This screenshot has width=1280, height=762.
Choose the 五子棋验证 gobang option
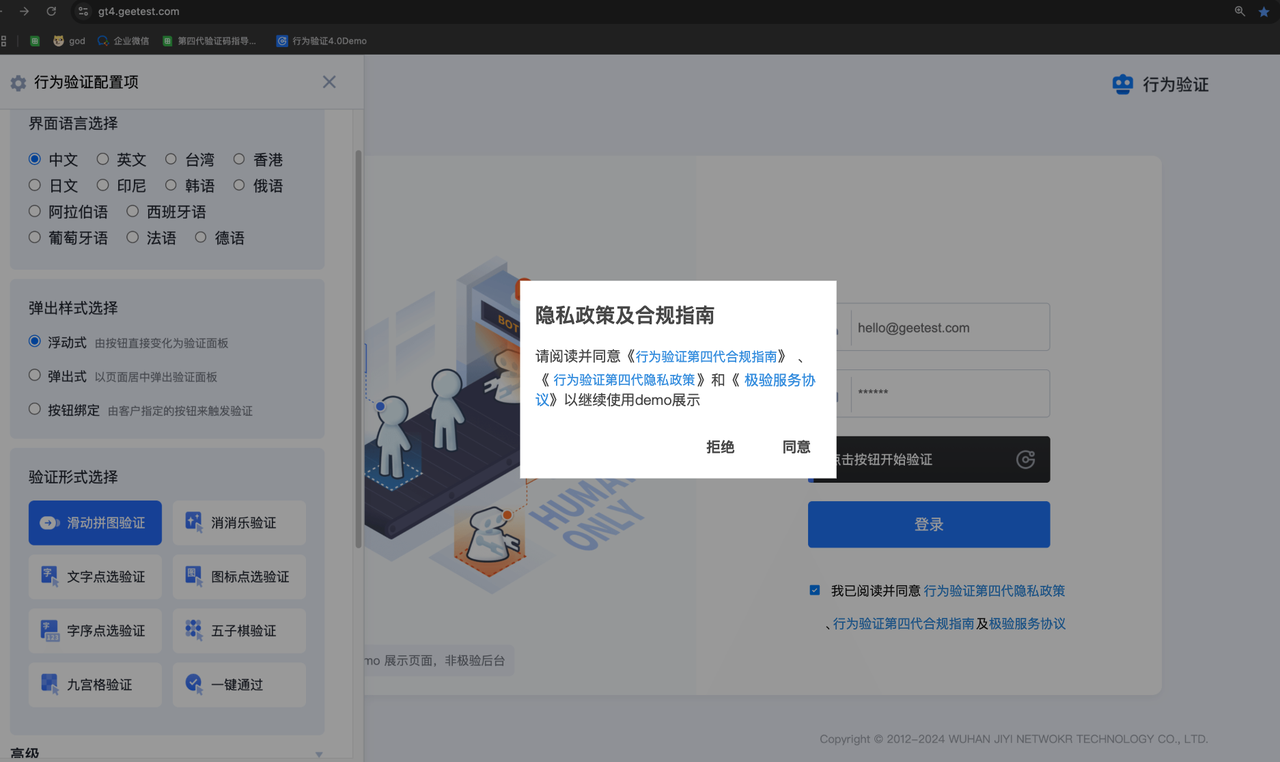coord(239,631)
